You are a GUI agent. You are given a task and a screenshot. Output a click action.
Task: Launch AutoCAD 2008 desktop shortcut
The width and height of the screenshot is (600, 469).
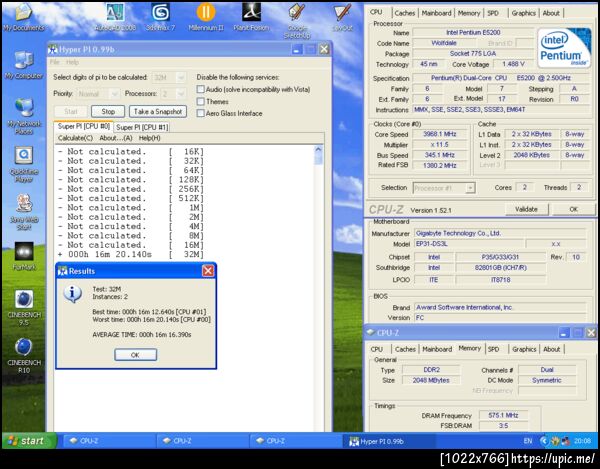click(115, 16)
